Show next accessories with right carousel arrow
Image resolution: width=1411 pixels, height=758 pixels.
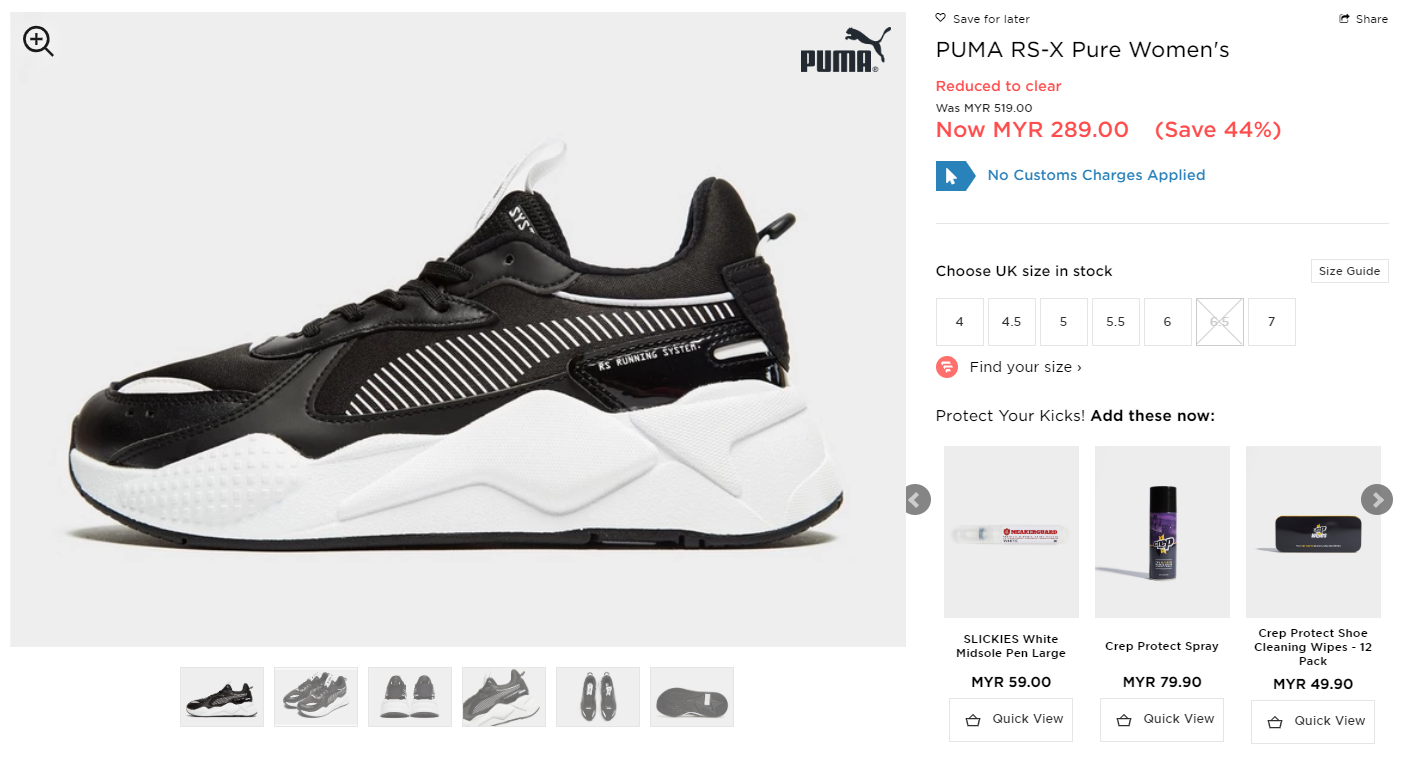1377,499
